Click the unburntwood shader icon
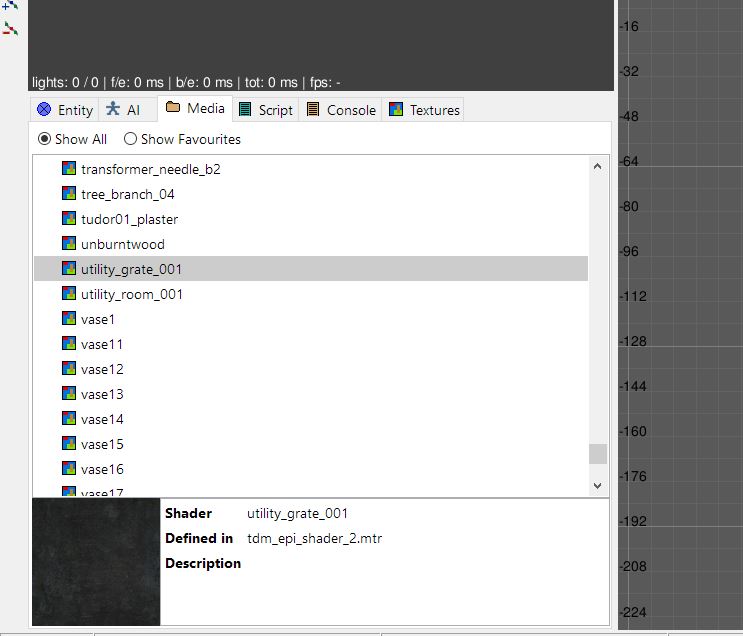Viewport: 743px width, 636px height. 69,244
